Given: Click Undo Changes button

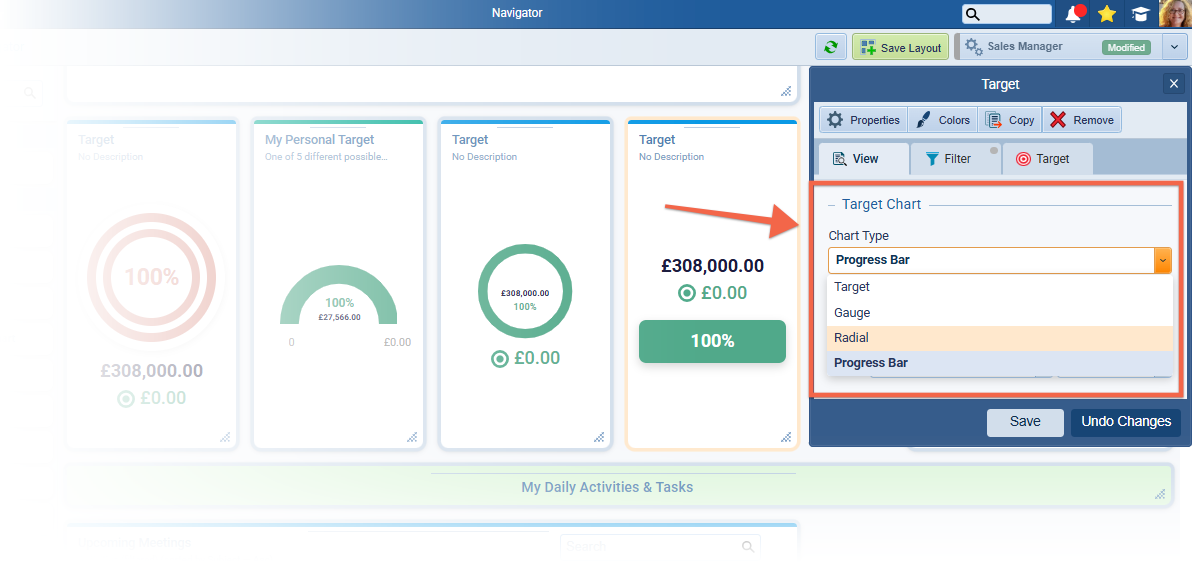Looking at the screenshot, I should click(x=1125, y=422).
